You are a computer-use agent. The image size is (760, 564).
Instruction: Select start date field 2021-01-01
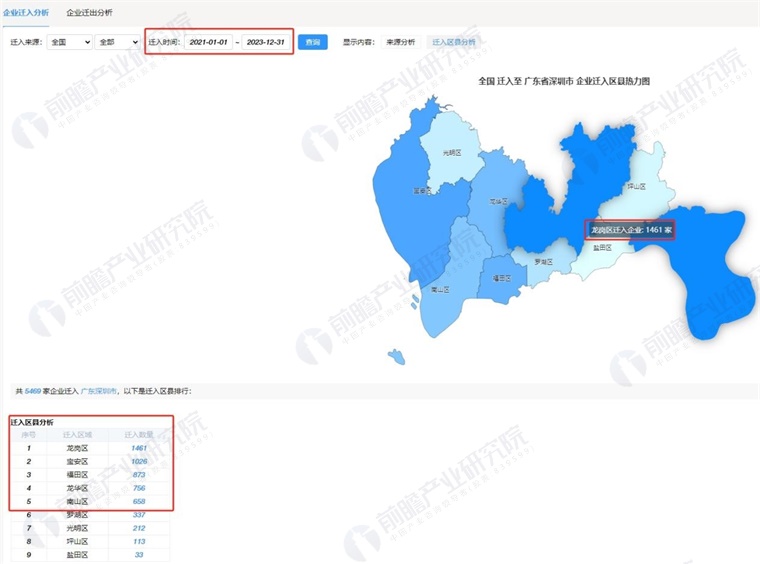[208, 42]
